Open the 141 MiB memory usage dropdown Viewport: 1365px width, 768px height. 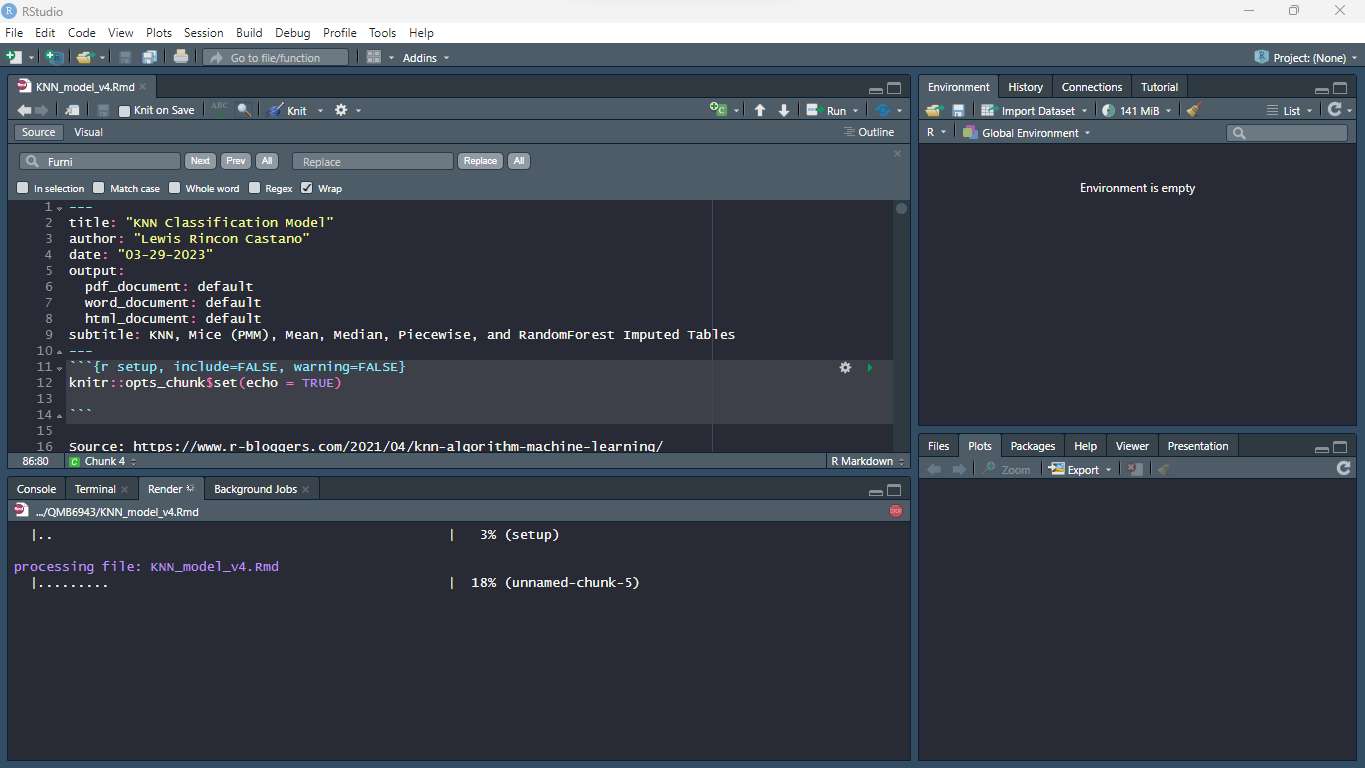(x=1136, y=111)
